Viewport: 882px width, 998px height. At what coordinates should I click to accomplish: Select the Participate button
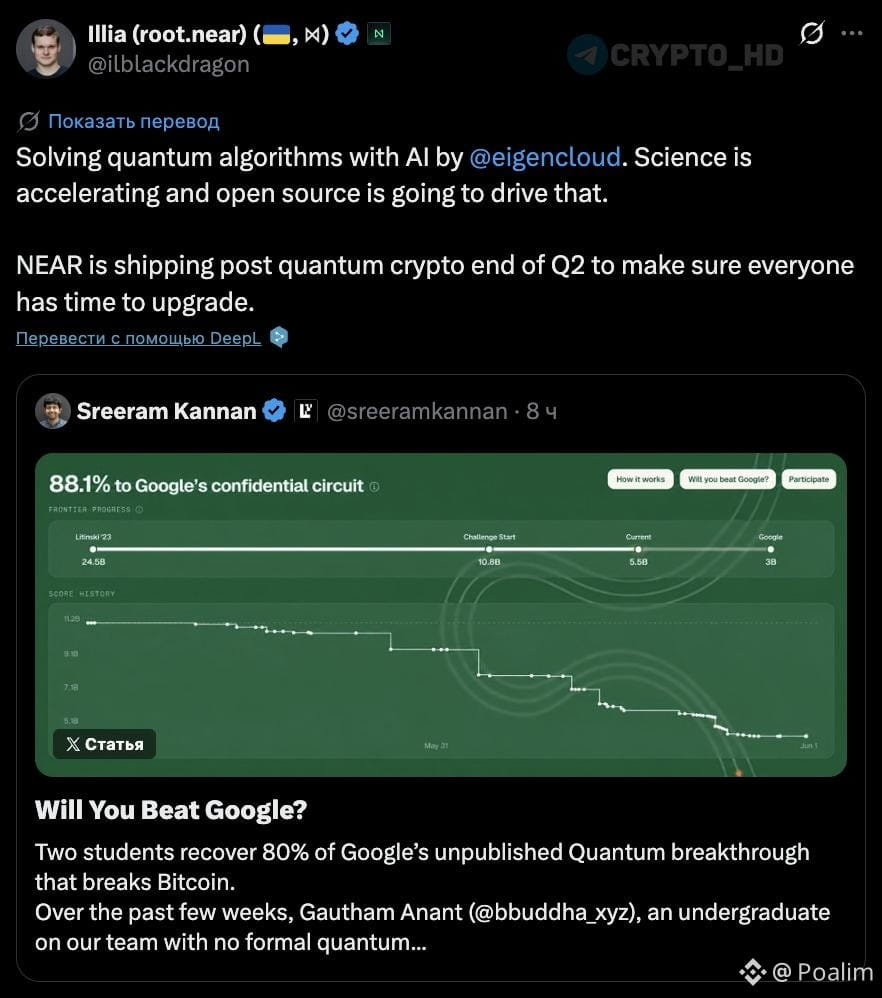(809, 479)
